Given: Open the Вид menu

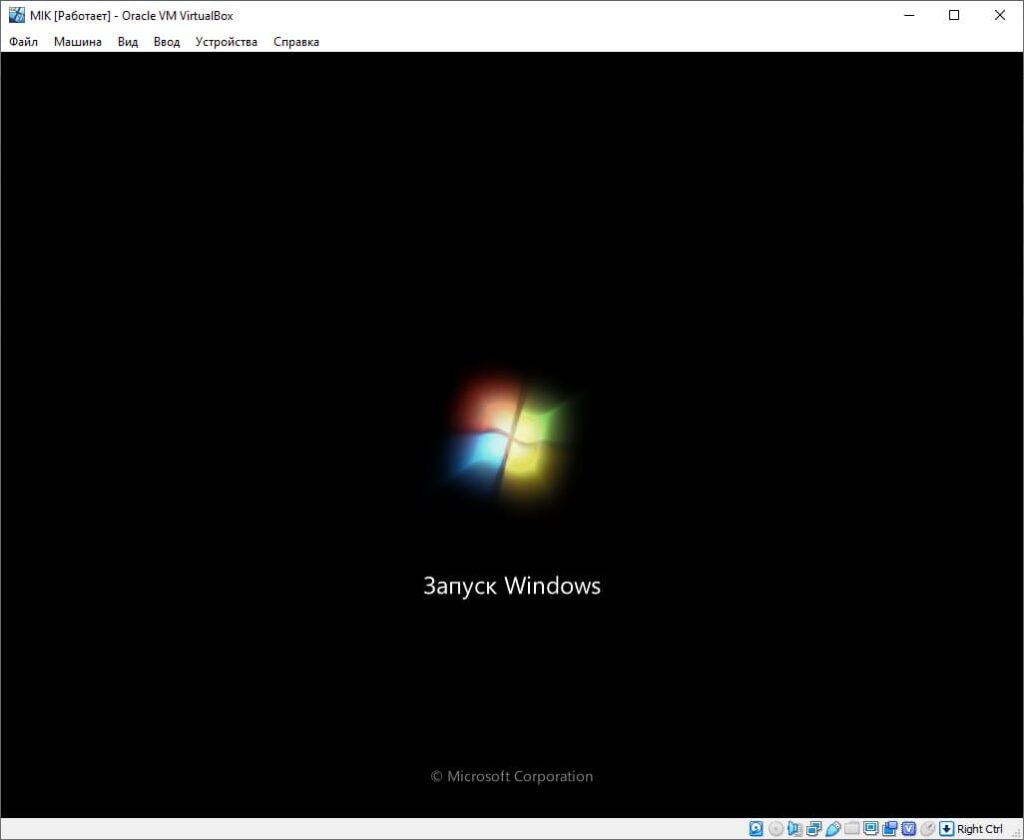Looking at the screenshot, I should click(127, 42).
